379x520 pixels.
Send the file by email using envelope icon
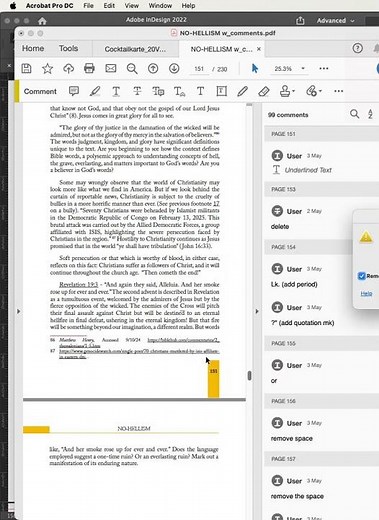[111, 68]
